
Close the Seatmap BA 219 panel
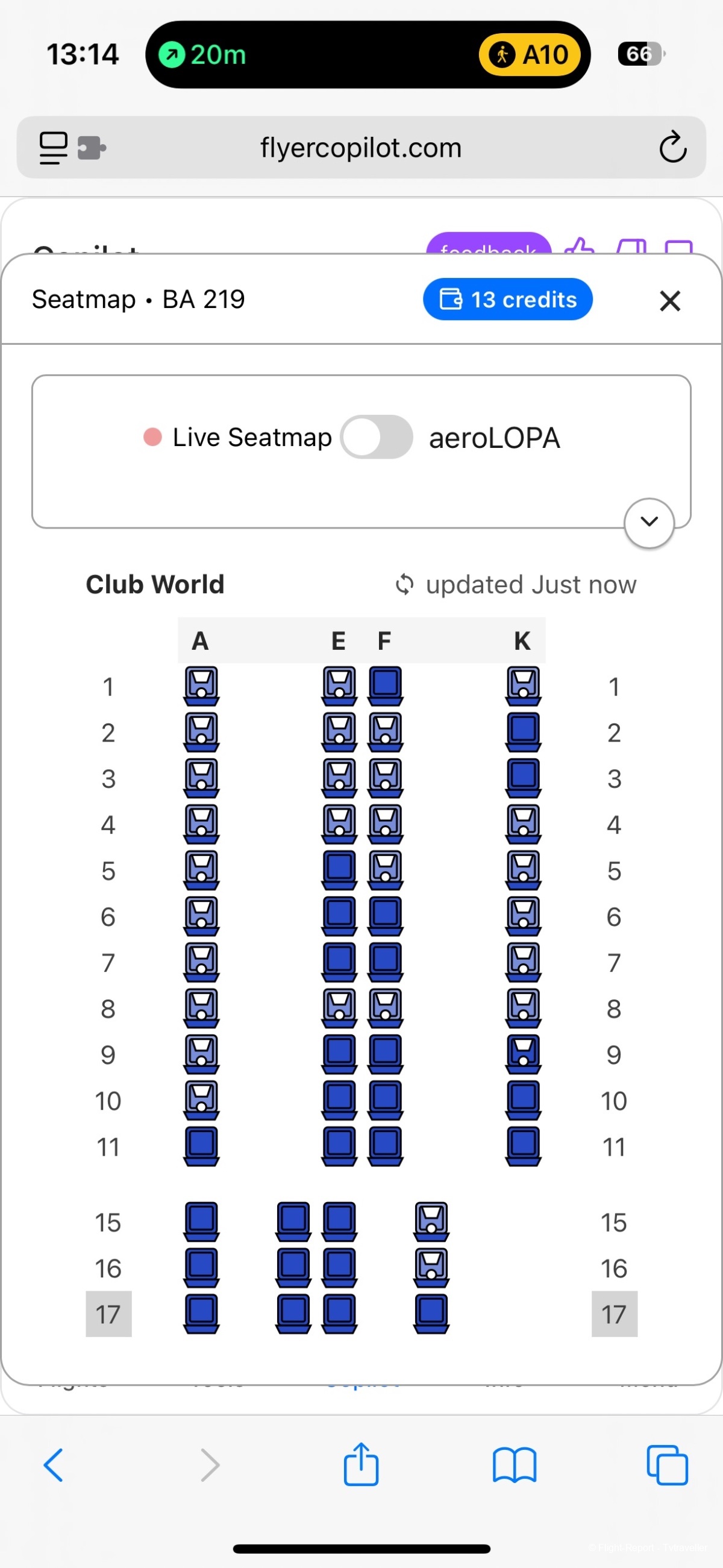[x=669, y=301]
